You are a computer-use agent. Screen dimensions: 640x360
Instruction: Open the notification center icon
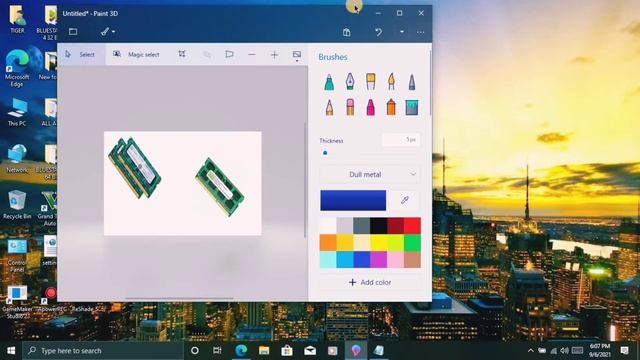[624, 350]
